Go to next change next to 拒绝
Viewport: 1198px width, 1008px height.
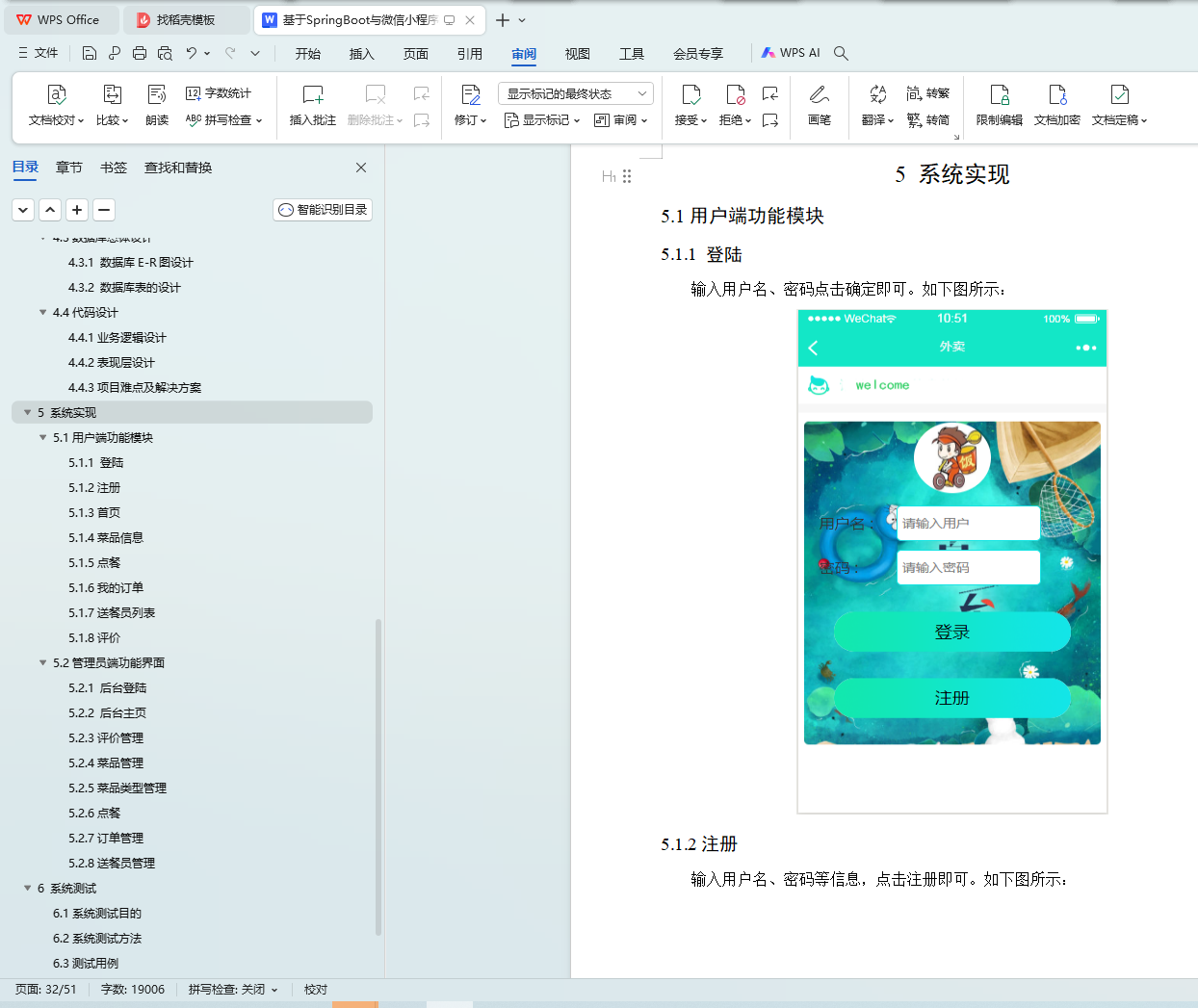(770, 120)
